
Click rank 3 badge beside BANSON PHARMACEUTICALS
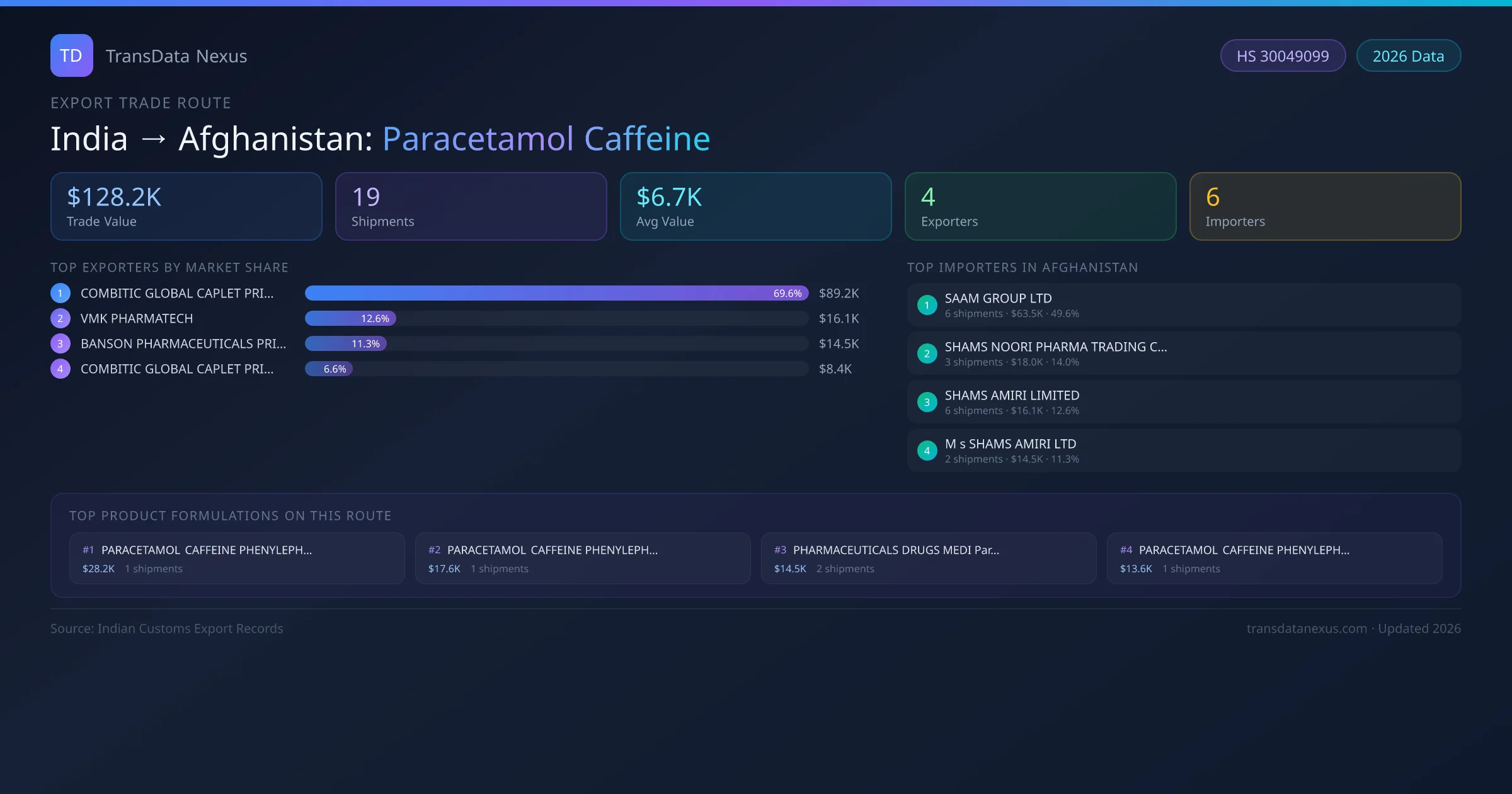pyautogui.click(x=60, y=343)
